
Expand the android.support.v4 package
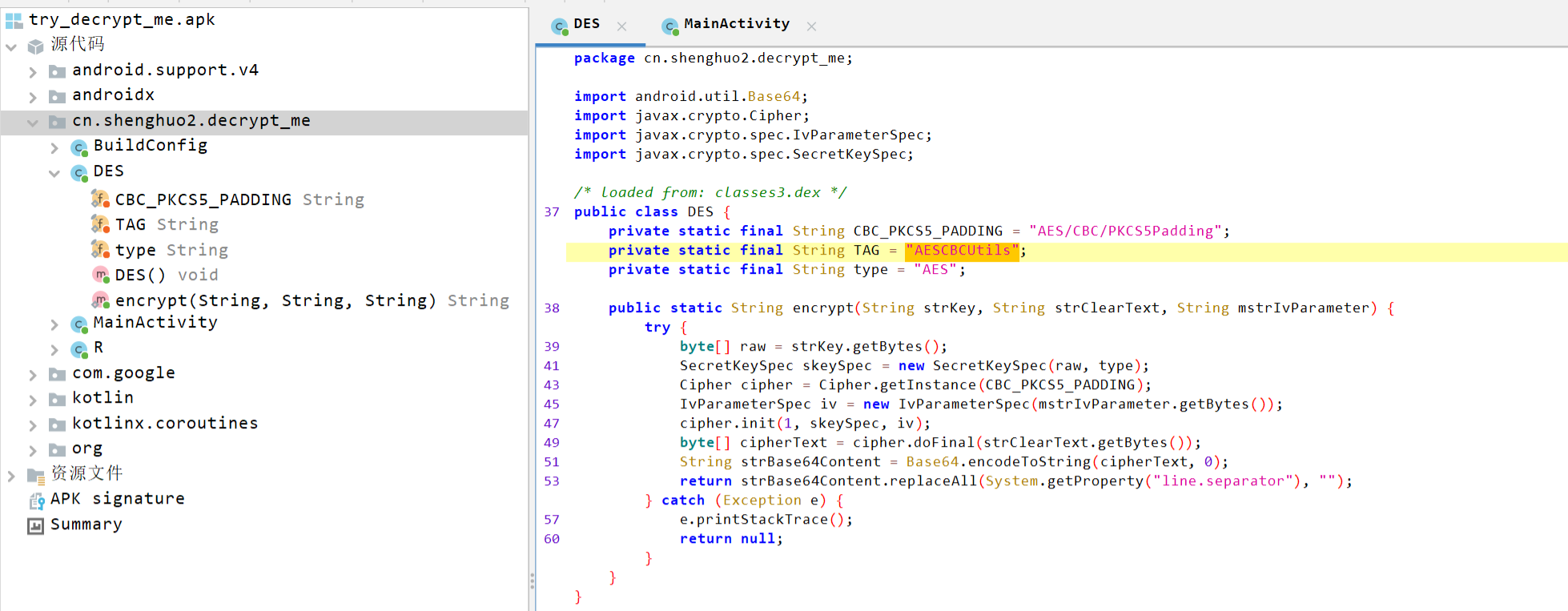click(33, 72)
